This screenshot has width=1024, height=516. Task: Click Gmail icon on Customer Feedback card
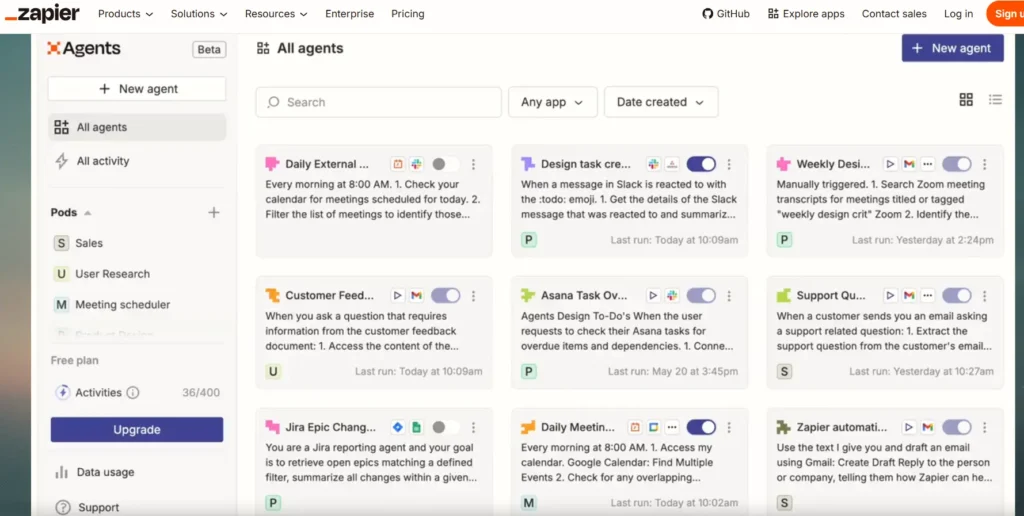coord(417,295)
